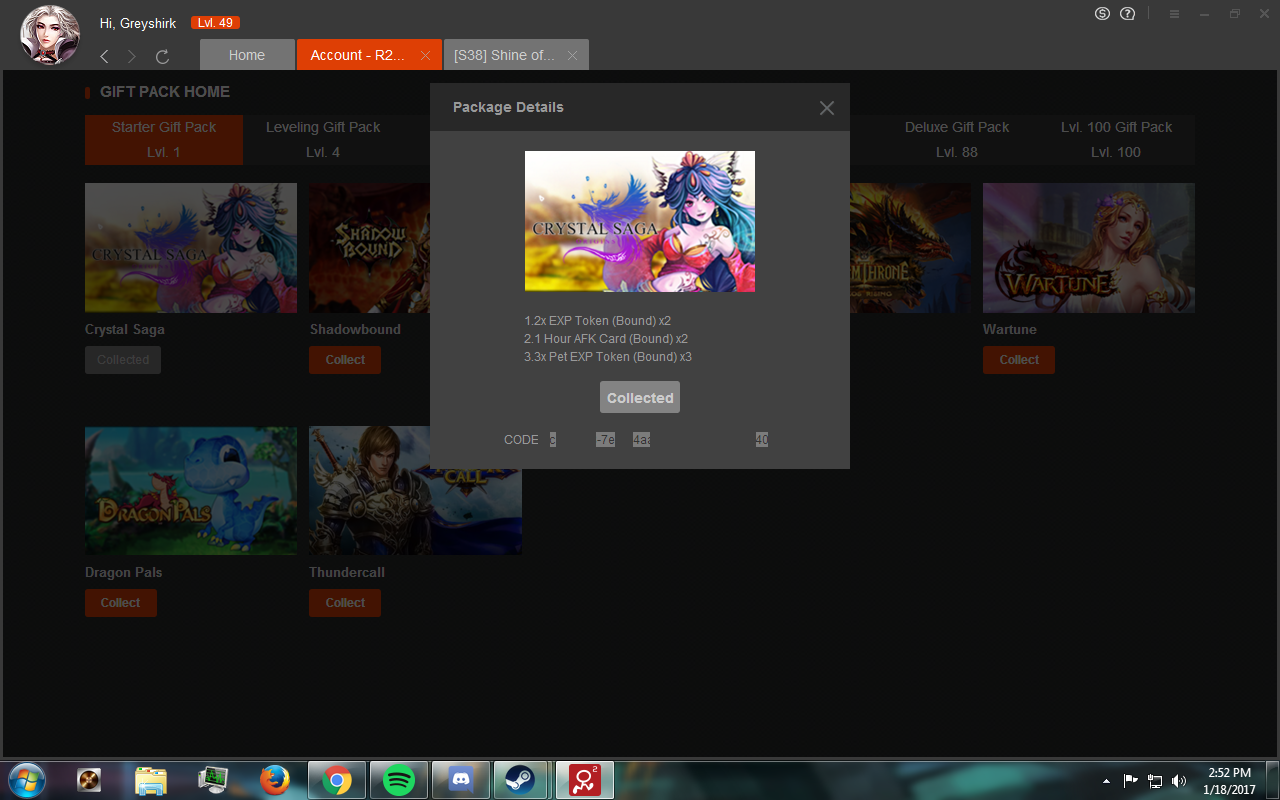Switch to the [S38] Shine of... tab
The height and width of the screenshot is (800, 1280).
pos(504,55)
